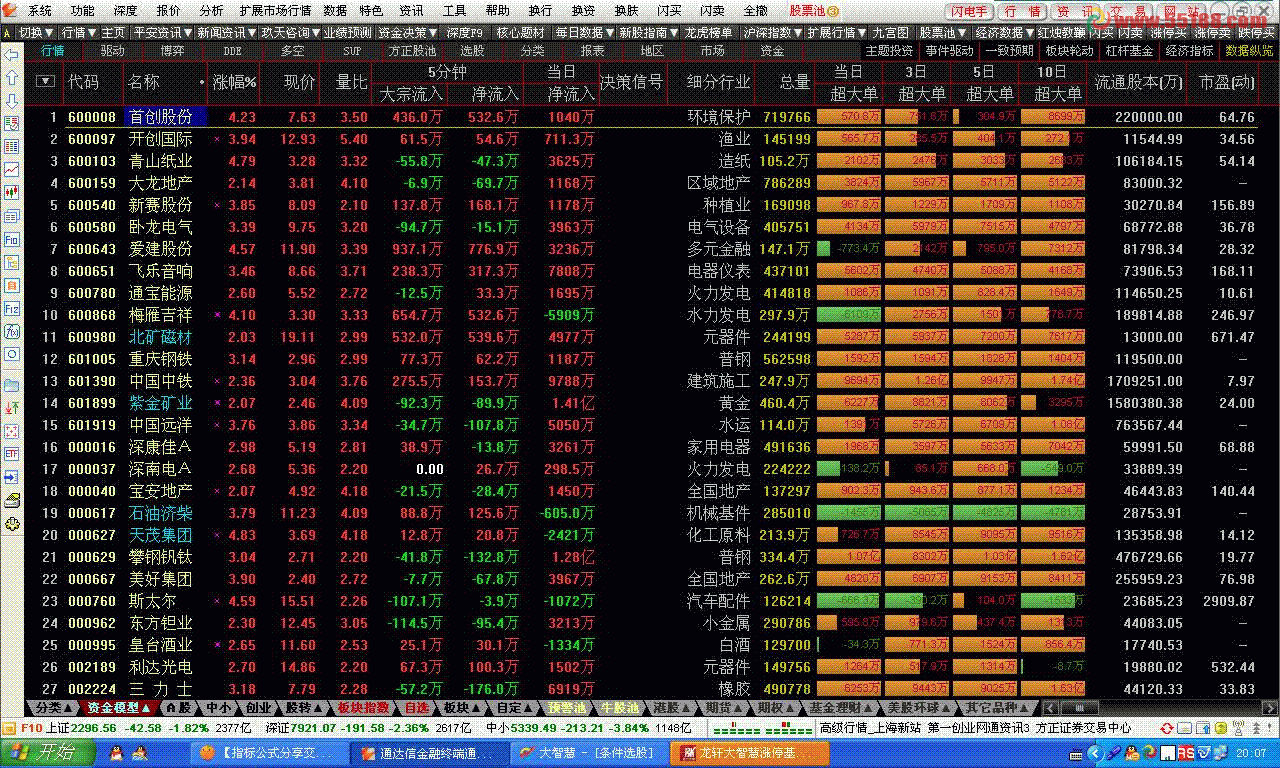
Task: Open the 切换 dropdown in toolbar
Action: pyautogui.click(x=36, y=32)
